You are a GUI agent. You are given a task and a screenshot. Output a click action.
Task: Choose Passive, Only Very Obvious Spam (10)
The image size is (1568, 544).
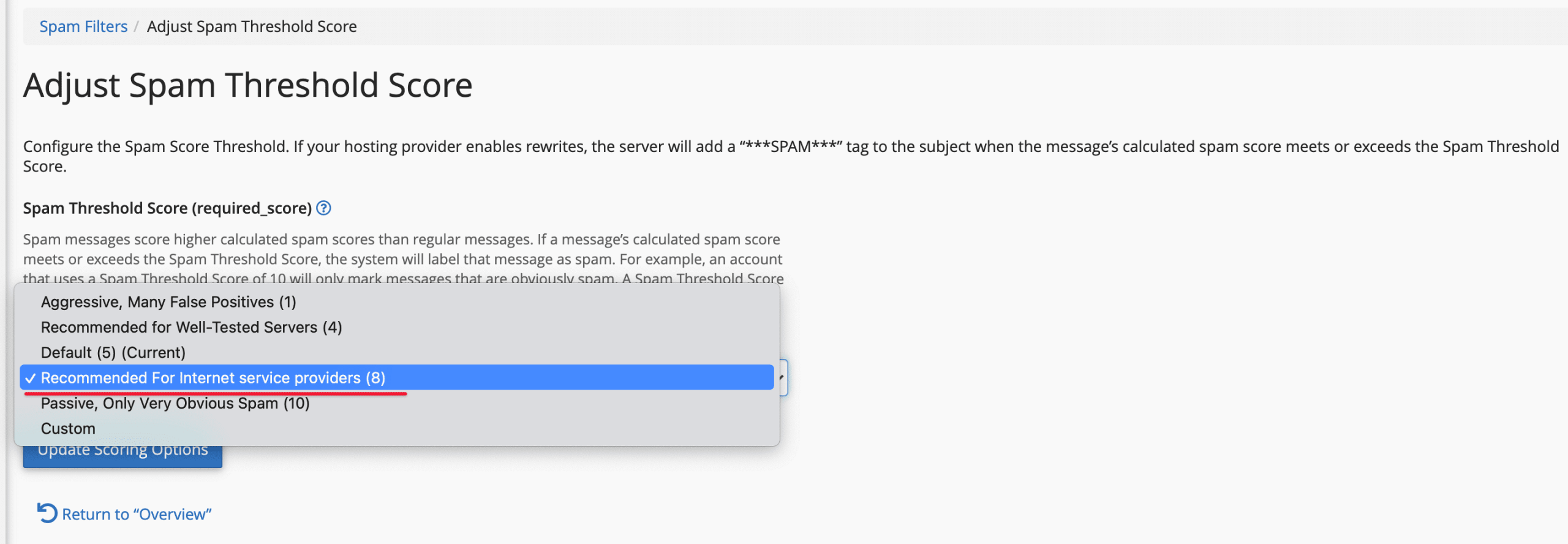[175, 403]
